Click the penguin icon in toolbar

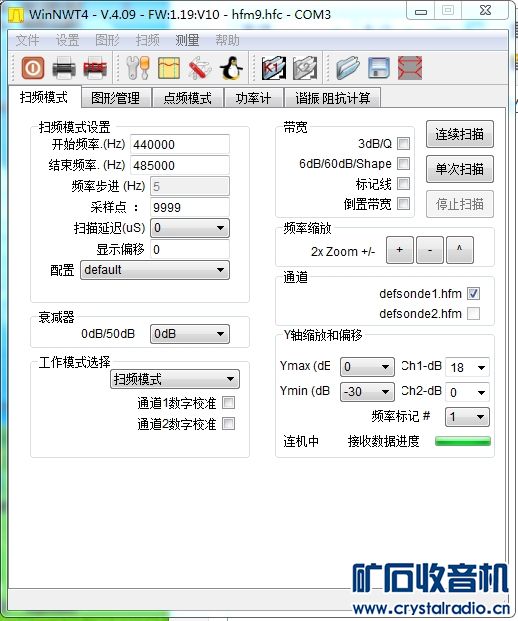(x=231, y=68)
